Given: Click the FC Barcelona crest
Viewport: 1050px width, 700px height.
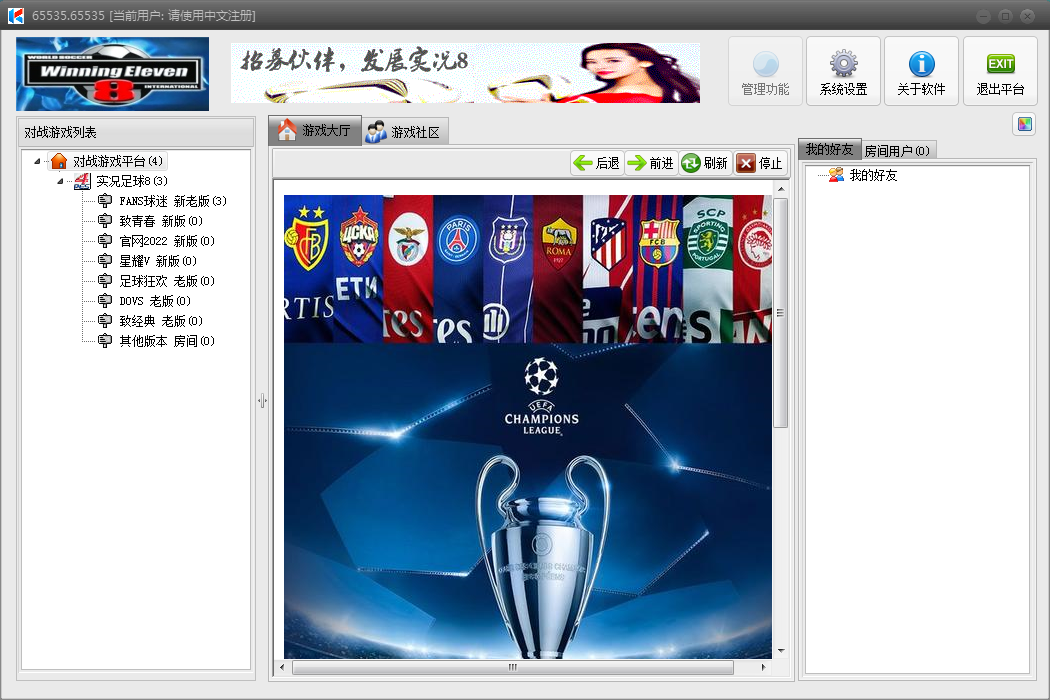Looking at the screenshot, I should pyautogui.click(x=658, y=242).
